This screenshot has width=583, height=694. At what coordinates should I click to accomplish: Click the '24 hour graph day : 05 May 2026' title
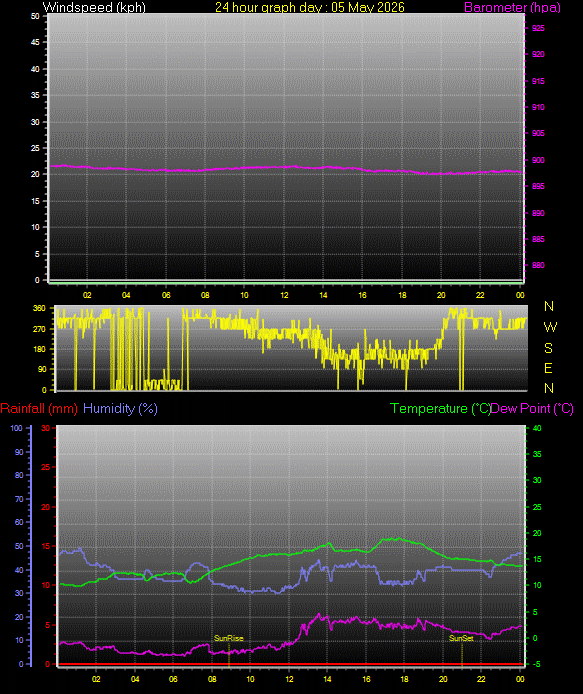tap(309, 7)
